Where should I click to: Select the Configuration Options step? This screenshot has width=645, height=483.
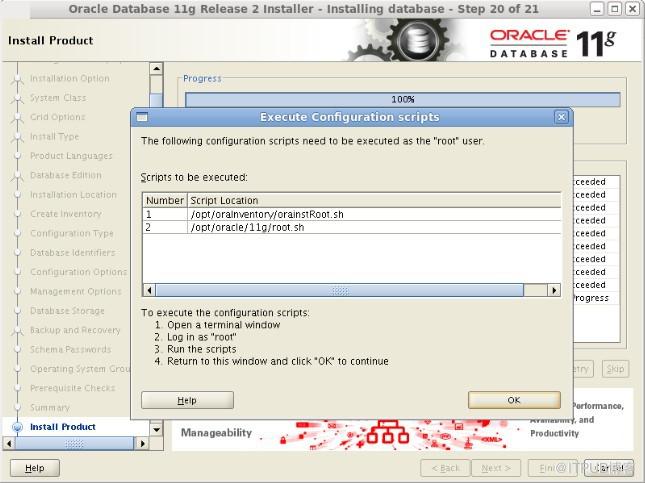pyautogui.click(x=79, y=272)
